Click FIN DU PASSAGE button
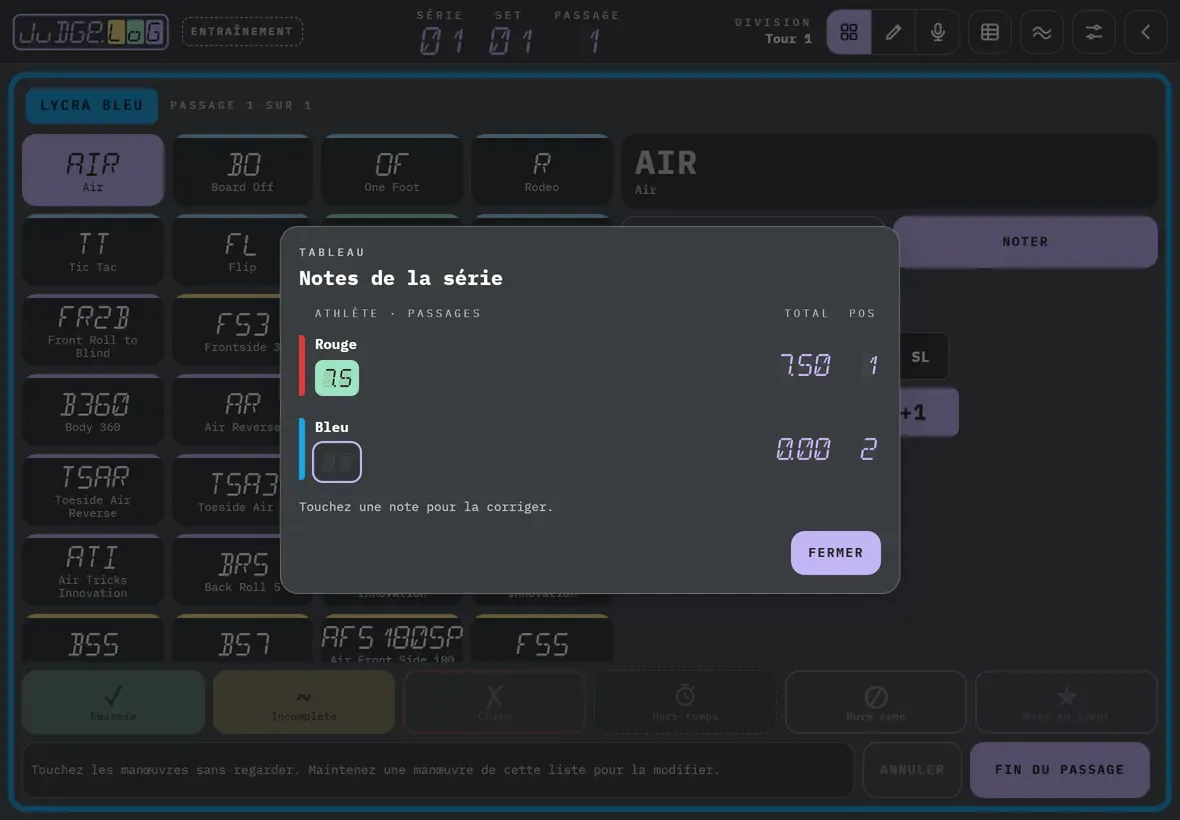Image resolution: width=1180 pixels, height=820 pixels. pyautogui.click(x=1060, y=770)
